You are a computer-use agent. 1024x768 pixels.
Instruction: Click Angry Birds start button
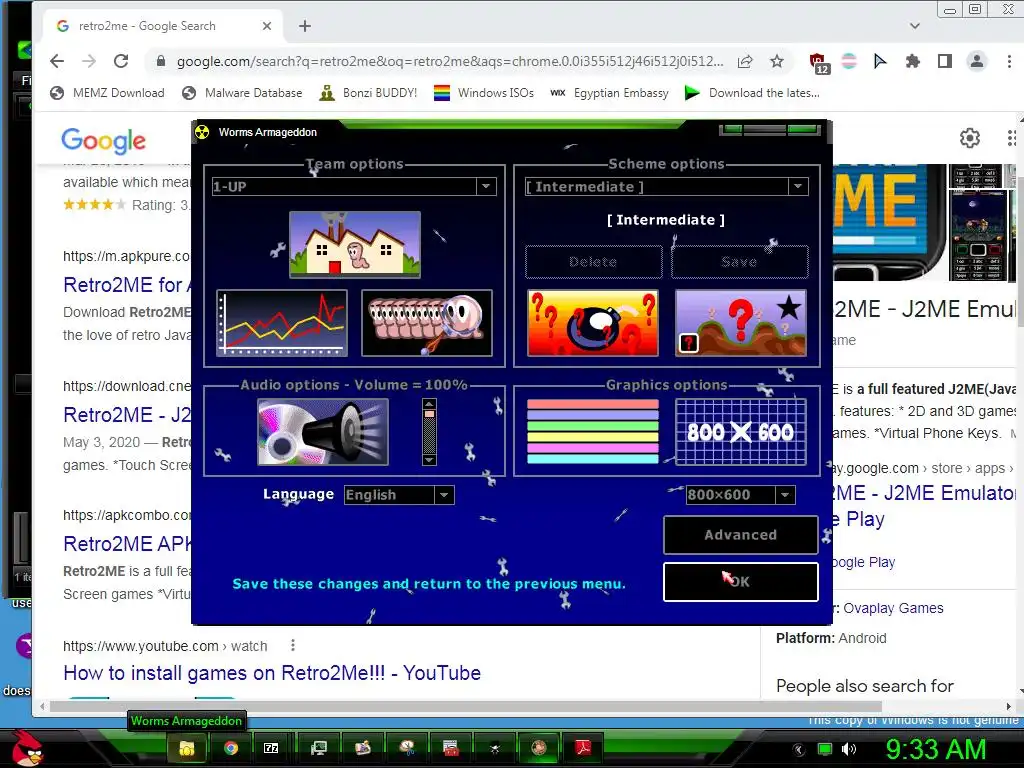pyautogui.click(x=27, y=748)
